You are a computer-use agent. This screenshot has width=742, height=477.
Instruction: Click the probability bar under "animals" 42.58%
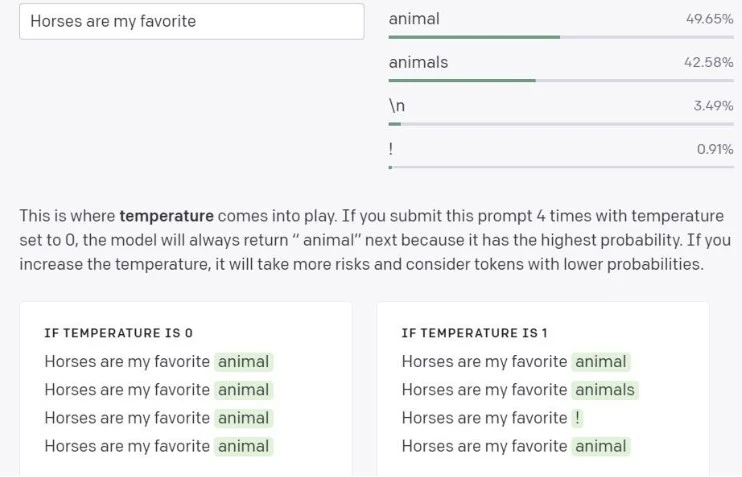(x=560, y=80)
